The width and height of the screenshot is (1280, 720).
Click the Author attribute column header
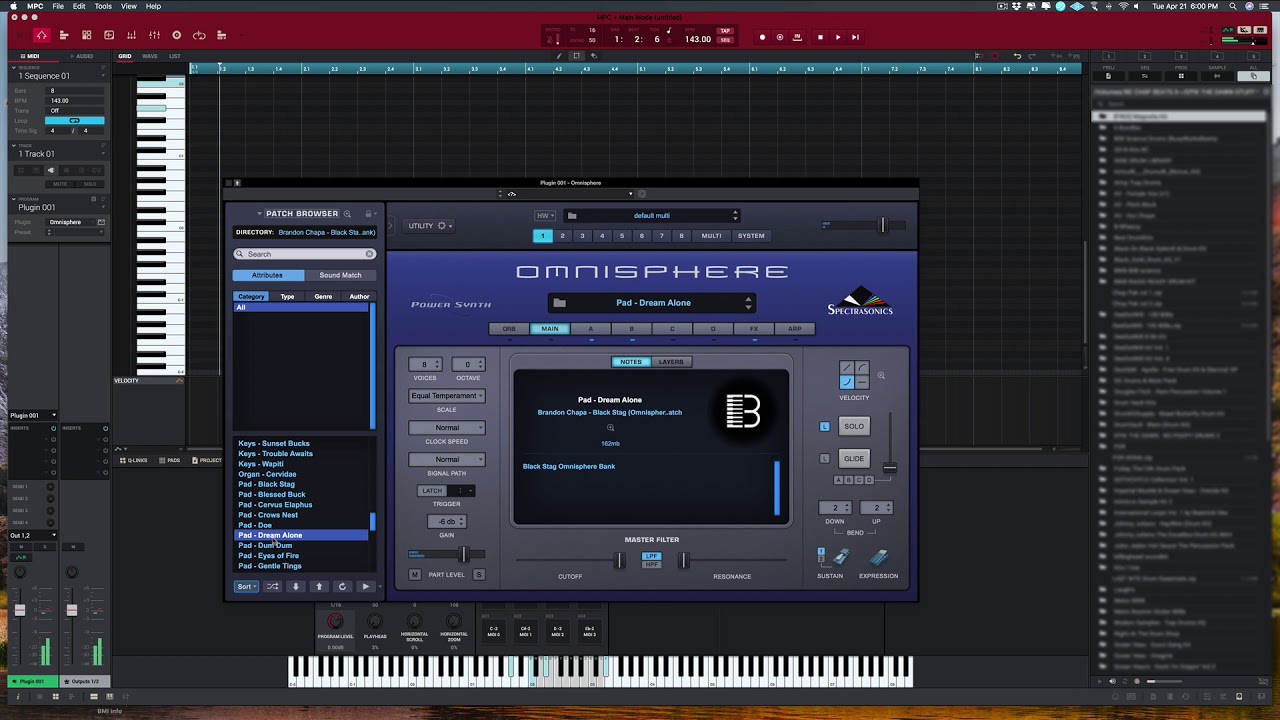point(359,297)
